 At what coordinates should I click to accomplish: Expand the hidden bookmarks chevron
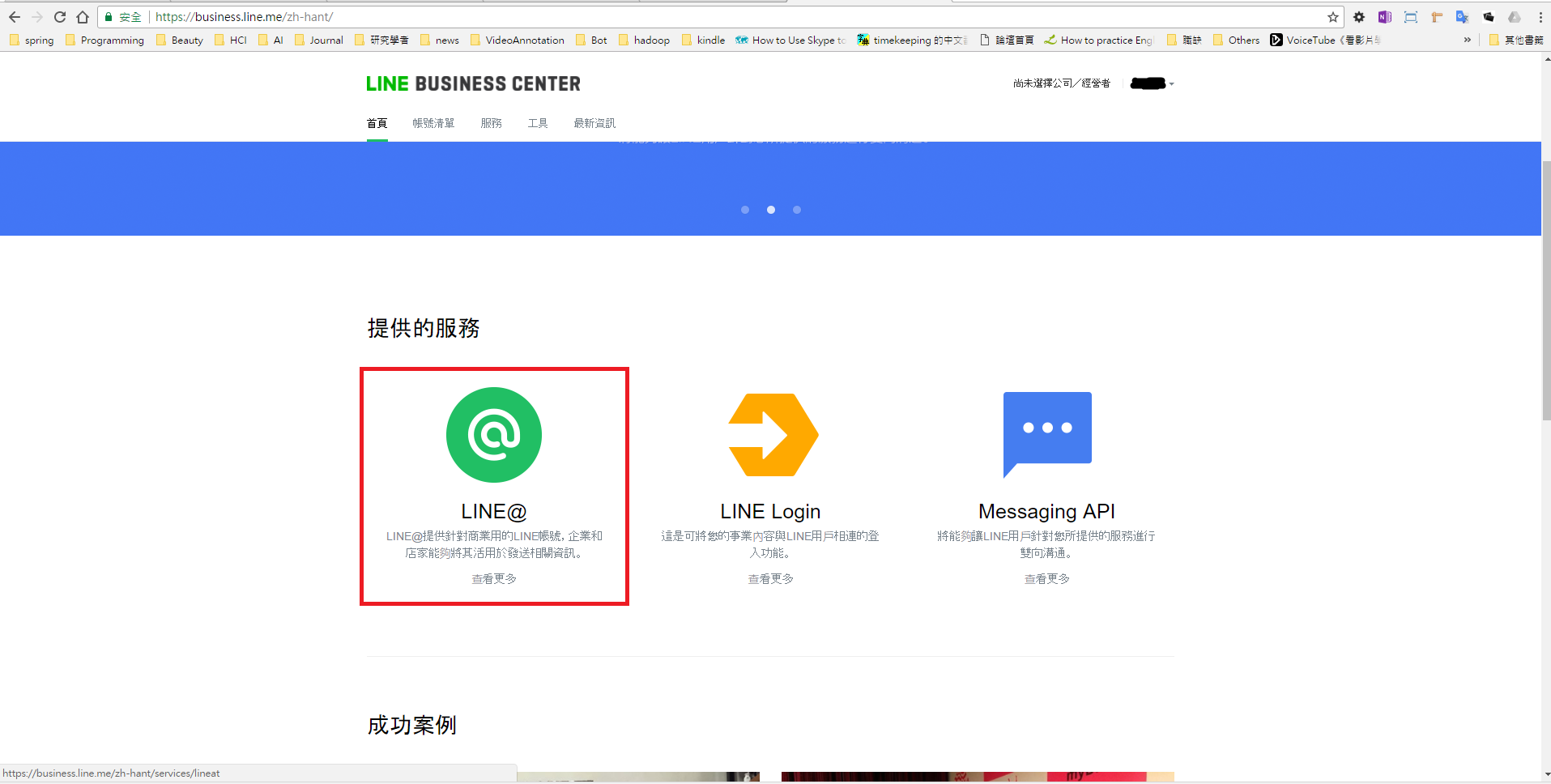pos(1467,40)
